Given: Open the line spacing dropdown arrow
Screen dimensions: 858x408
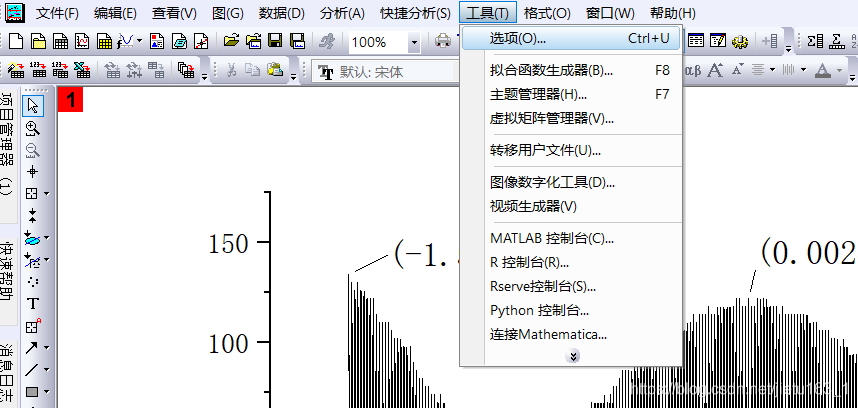Looking at the screenshot, I should point(803,70).
